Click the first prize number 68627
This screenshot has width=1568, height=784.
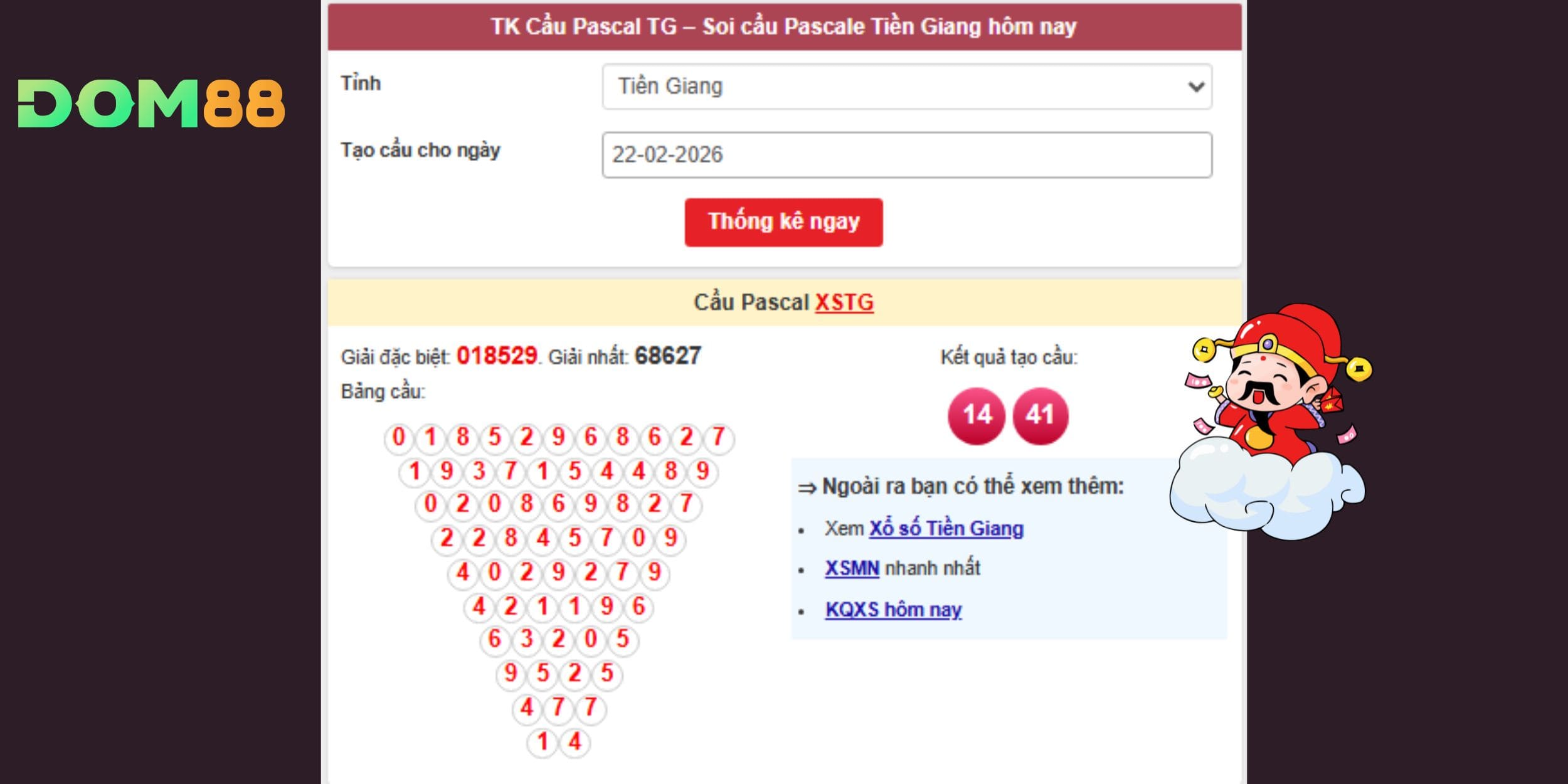pos(667,356)
